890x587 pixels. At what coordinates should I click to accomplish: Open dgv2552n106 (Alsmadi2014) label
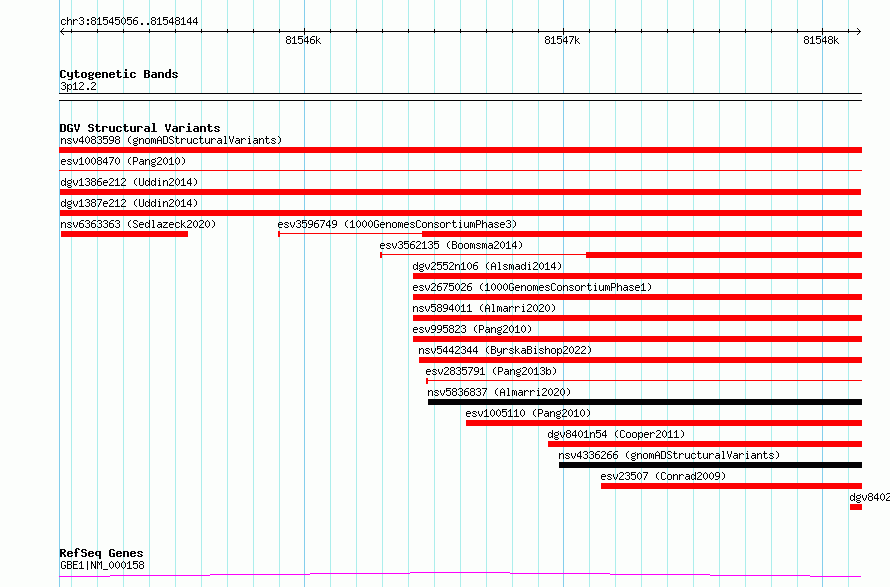pyautogui.click(x=488, y=266)
